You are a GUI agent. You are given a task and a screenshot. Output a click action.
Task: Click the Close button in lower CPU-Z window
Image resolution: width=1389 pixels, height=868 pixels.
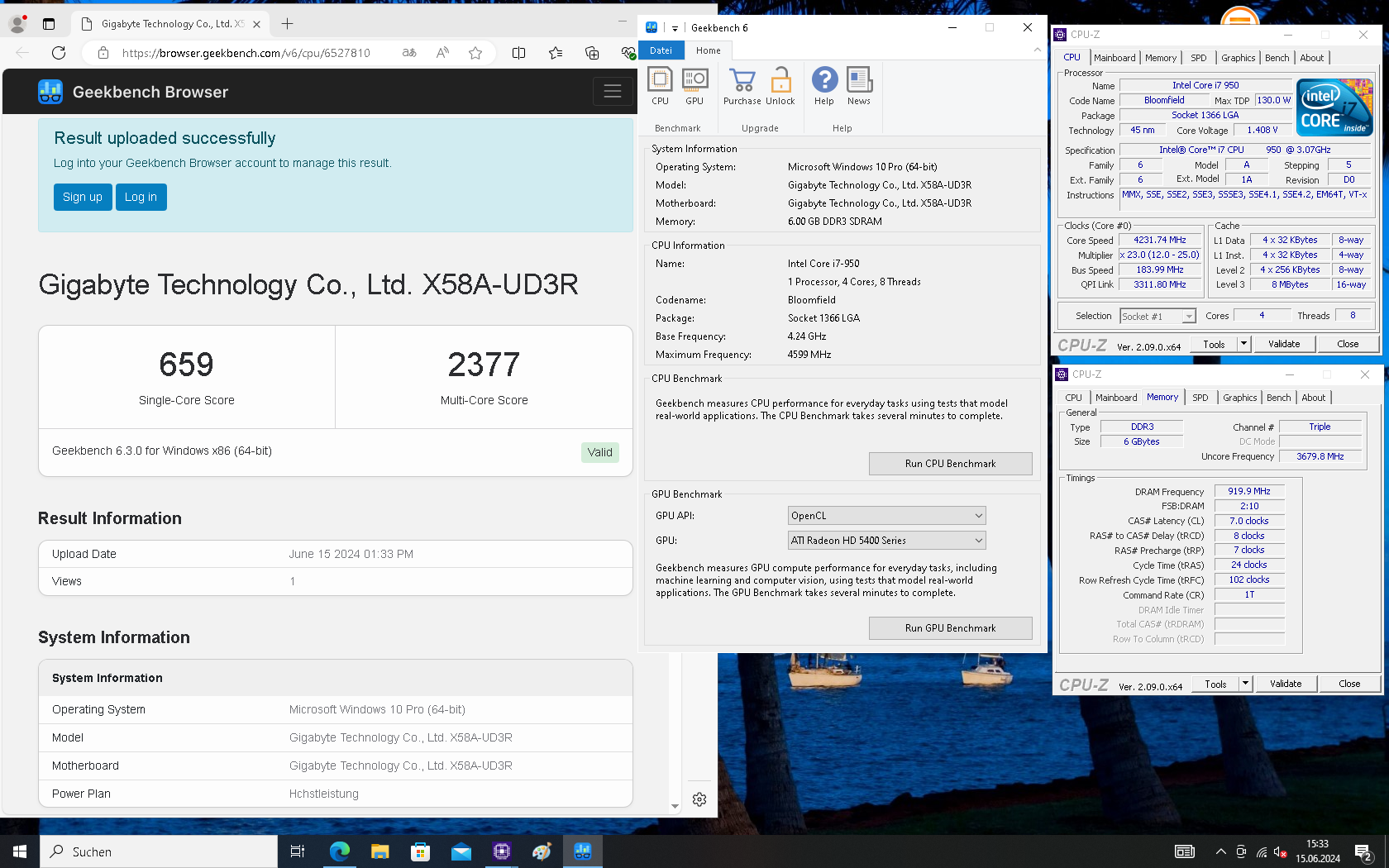[x=1349, y=684]
